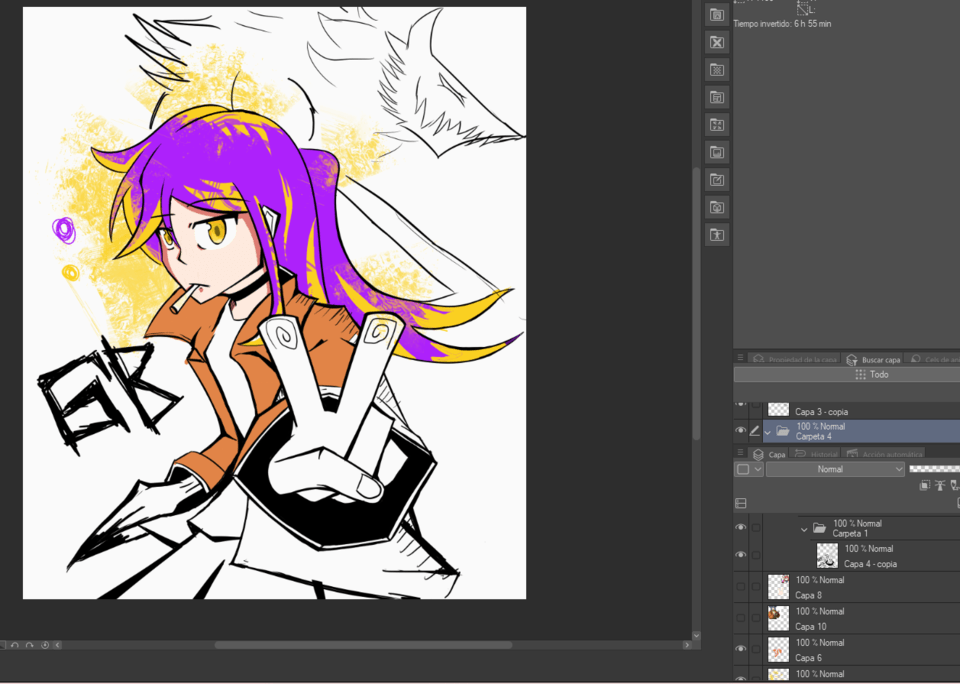Screen dimensions: 960x684
Task: Select the Capa 10 layer thumbnail
Action: 778,618
